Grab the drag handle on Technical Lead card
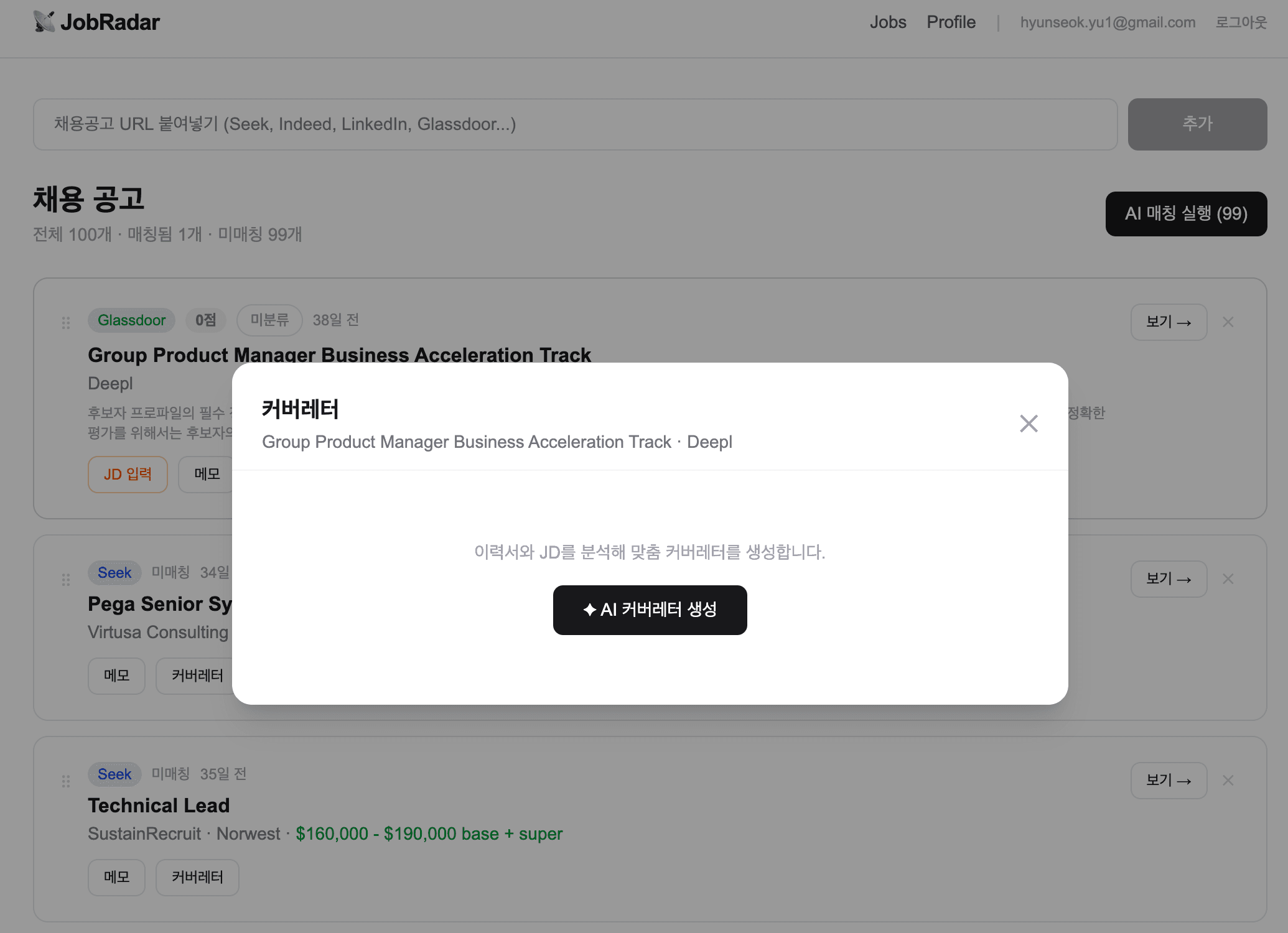 click(x=66, y=781)
